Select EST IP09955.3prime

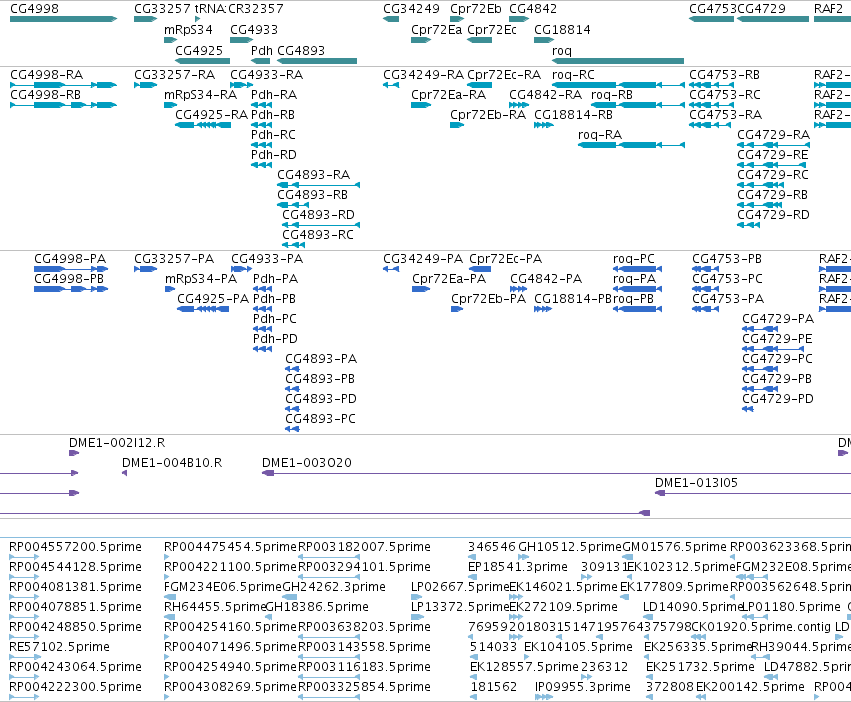pyautogui.click(x=582, y=687)
